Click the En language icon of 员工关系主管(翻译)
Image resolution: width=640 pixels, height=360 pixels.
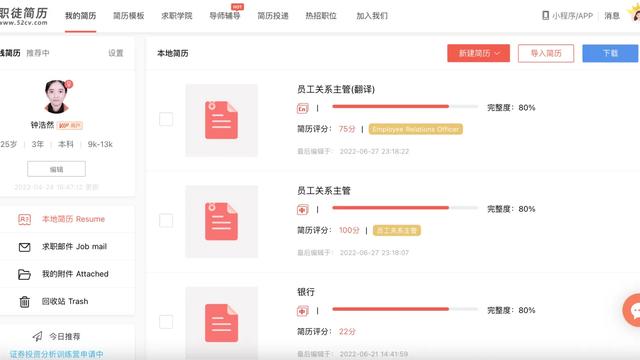click(302, 109)
